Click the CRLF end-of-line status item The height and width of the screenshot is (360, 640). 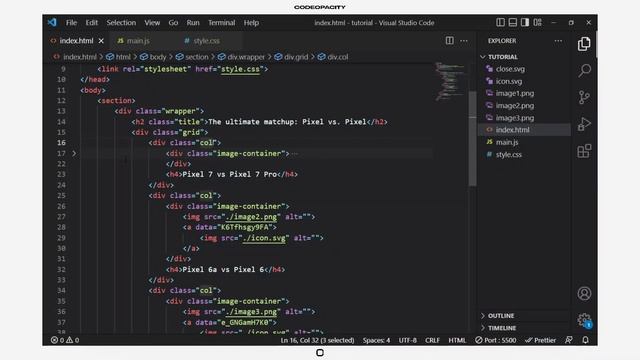click(432, 340)
